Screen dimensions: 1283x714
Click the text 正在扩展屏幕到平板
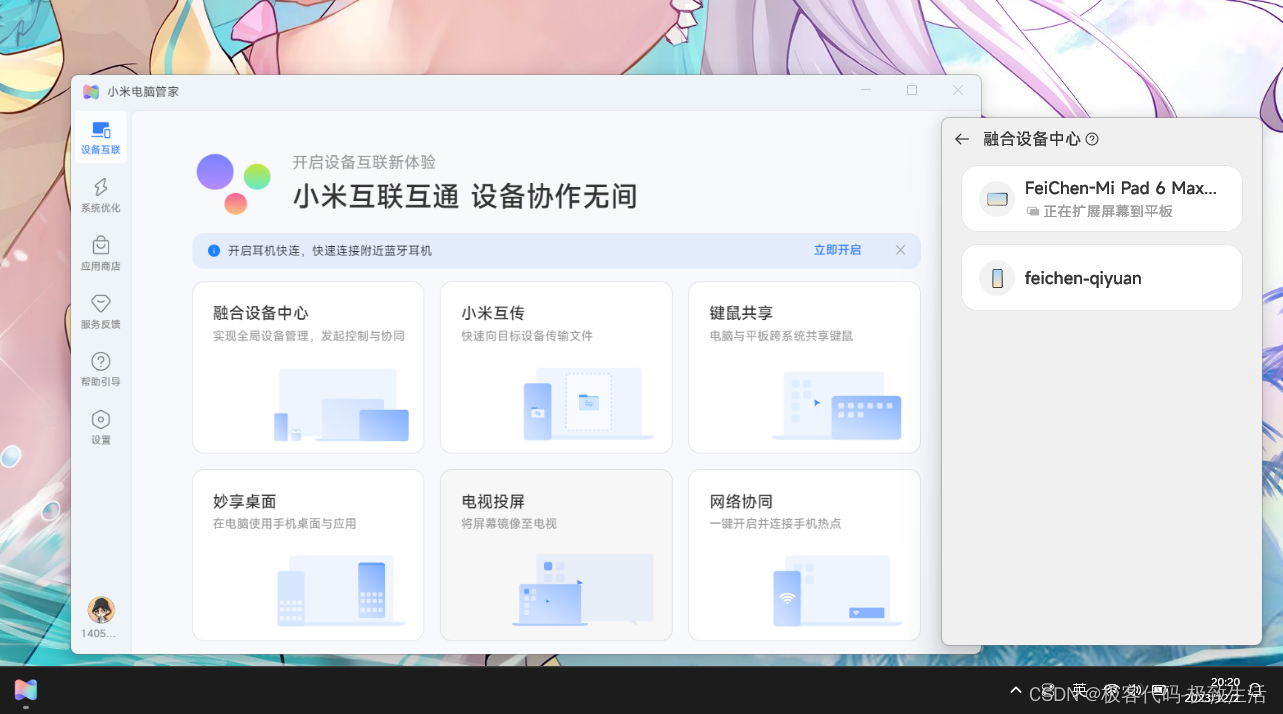(1108, 212)
